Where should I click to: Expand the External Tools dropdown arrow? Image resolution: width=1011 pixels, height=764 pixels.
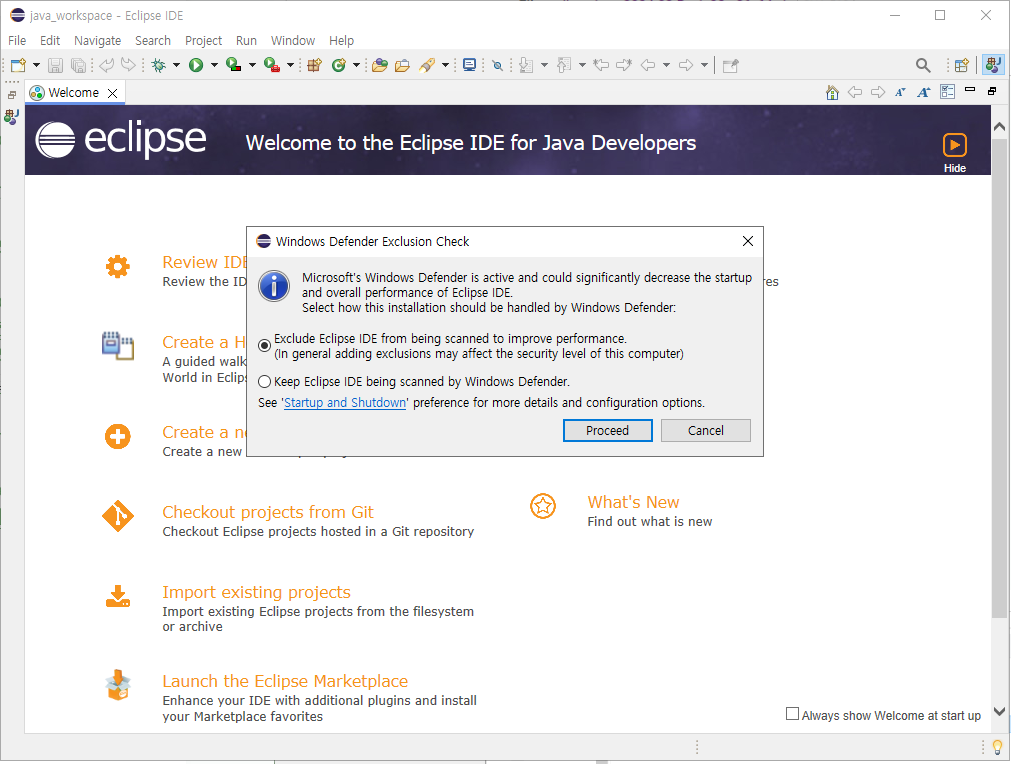tap(290, 65)
